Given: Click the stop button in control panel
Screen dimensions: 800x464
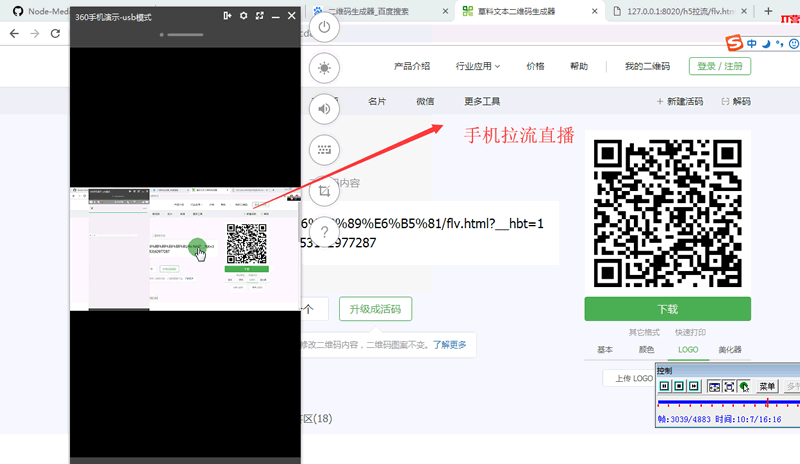Looking at the screenshot, I should tap(681, 386).
